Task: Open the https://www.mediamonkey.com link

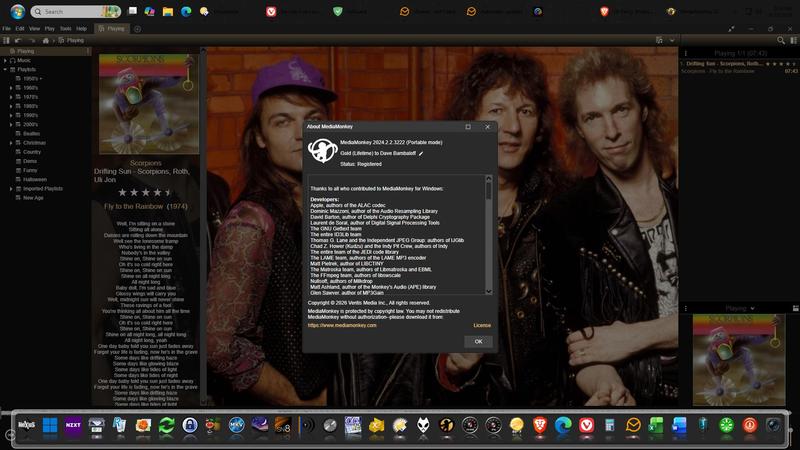Action: (x=342, y=325)
